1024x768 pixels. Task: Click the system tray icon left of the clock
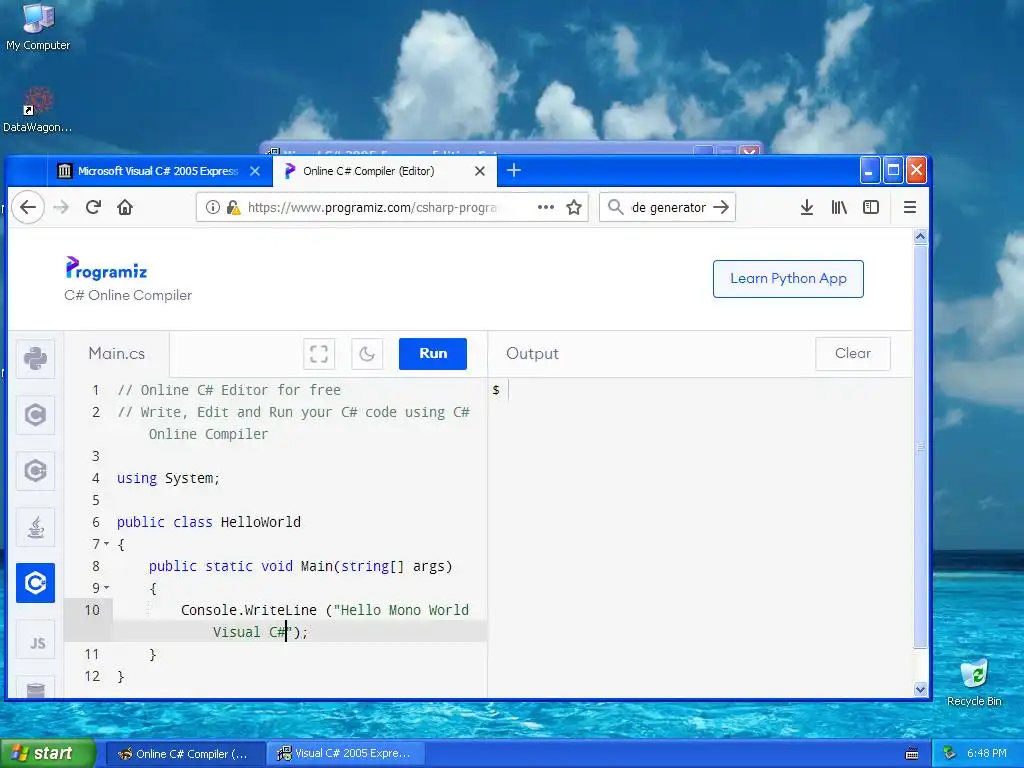[949, 754]
